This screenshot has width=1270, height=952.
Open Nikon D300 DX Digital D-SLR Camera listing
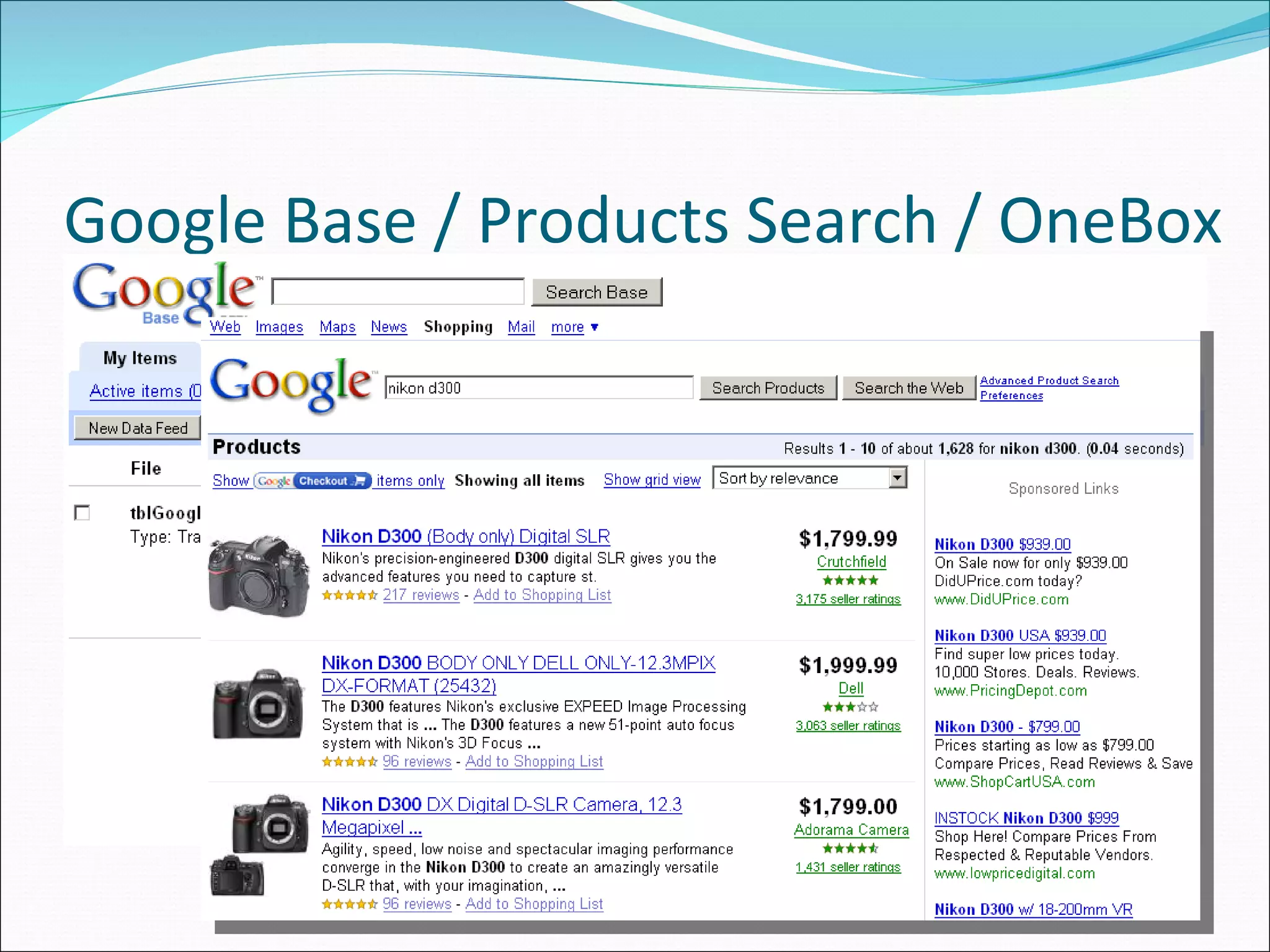502,816
